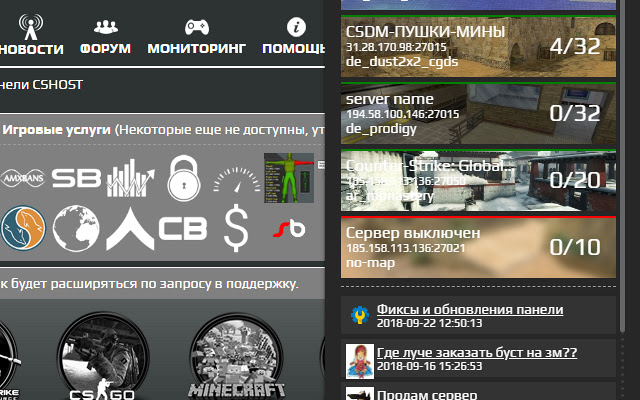Open the statistics bar-chart icon
The height and width of the screenshot is (400, 640).
(x=131, y=178)
